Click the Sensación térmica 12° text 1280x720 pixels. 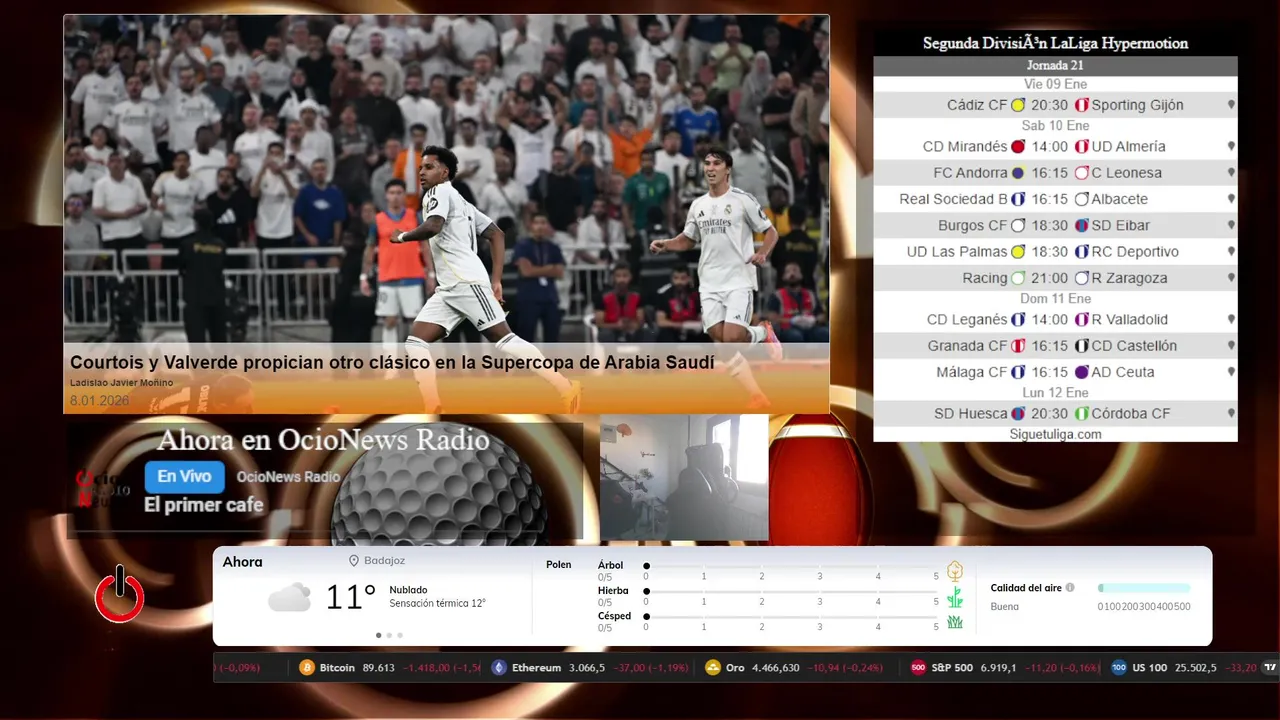click(x=437, y=603)
